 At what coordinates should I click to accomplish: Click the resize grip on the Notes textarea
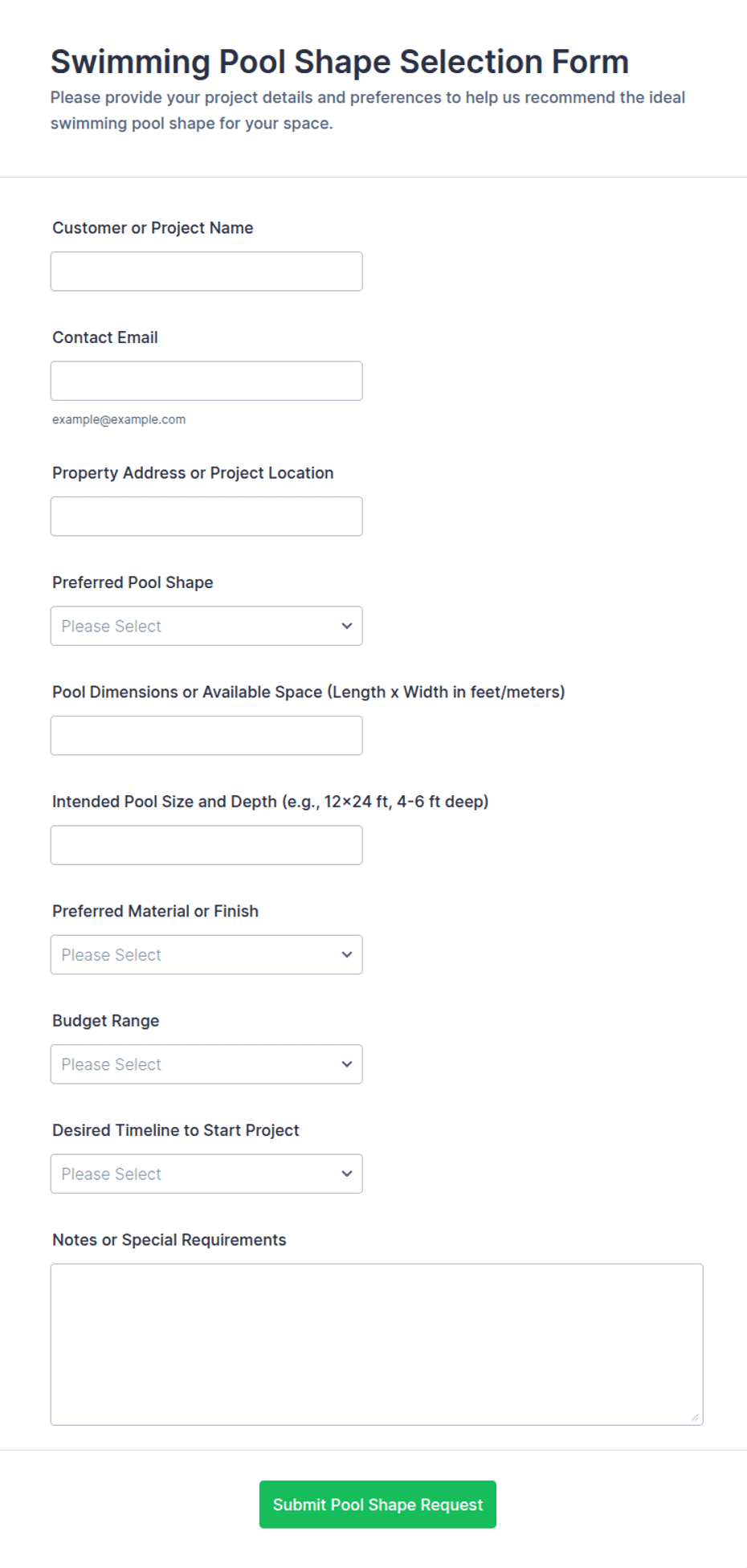click(x=695, y=1417)
